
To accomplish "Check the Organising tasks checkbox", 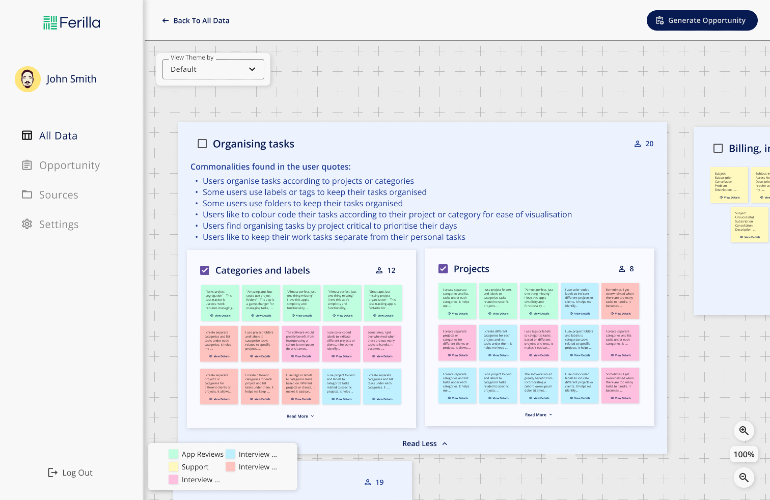I will pos(202,143).
